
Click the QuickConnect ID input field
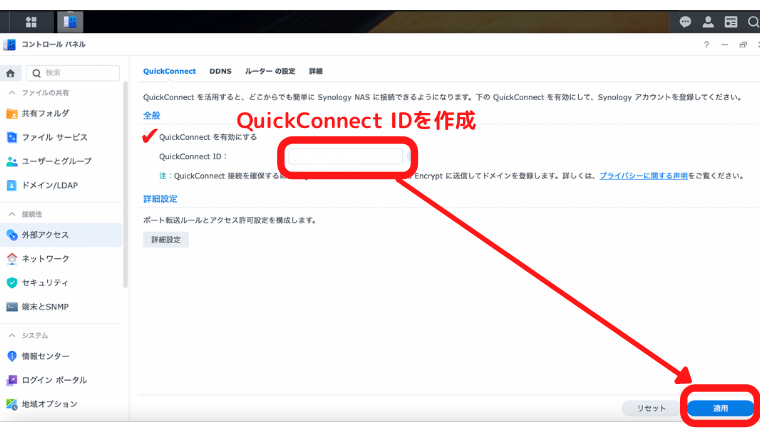346,157
